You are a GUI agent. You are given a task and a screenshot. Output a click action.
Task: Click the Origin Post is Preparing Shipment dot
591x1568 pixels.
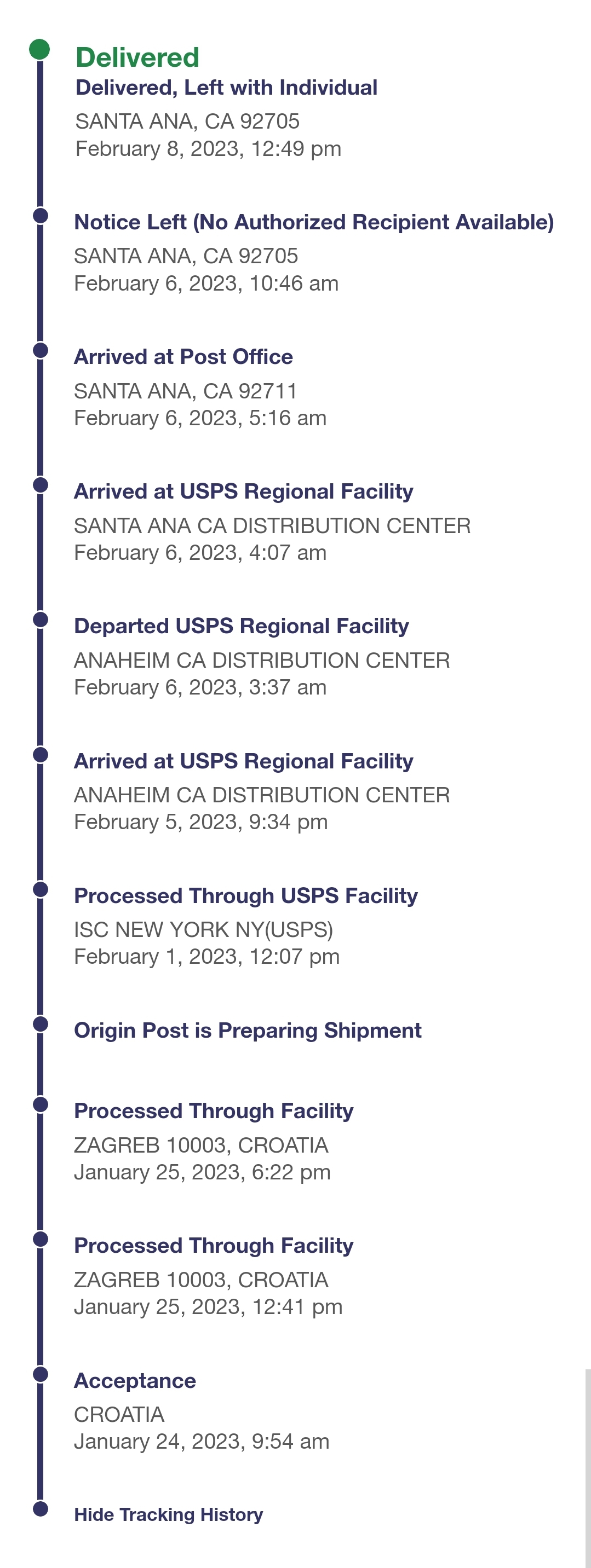pyautogui.click(x=40, y=1024)
